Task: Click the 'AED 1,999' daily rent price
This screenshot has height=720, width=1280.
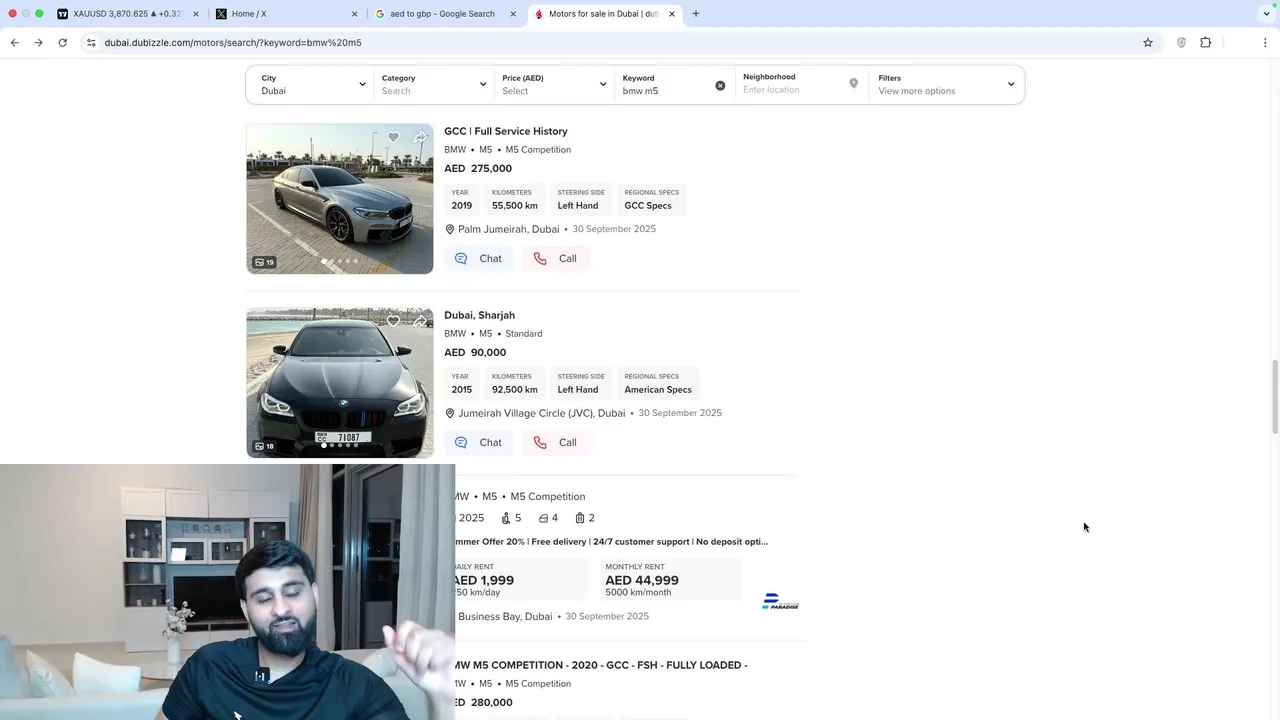Action: (484, 580)
